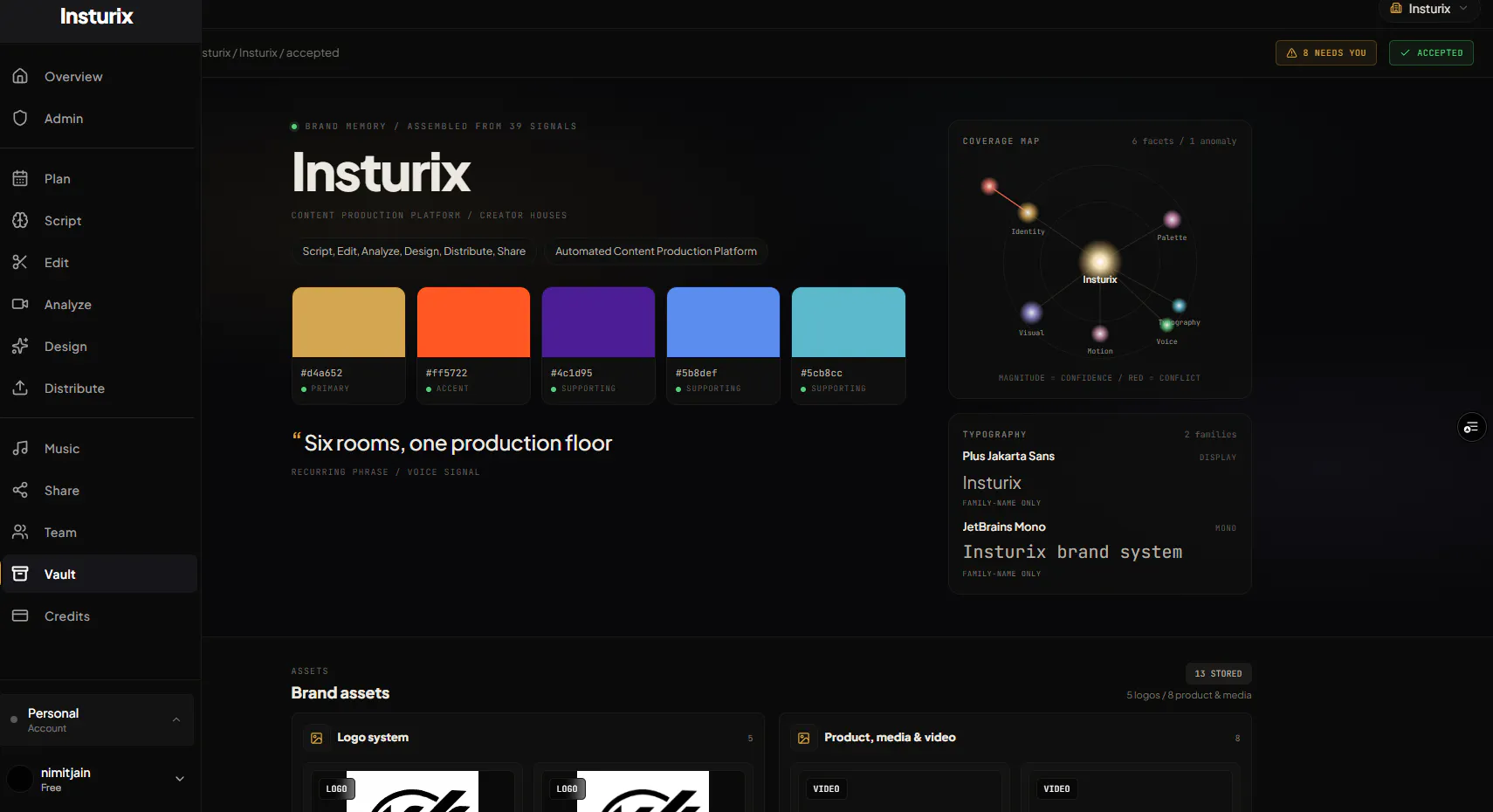Click the Brand assets heading

[x=341, y=693]
